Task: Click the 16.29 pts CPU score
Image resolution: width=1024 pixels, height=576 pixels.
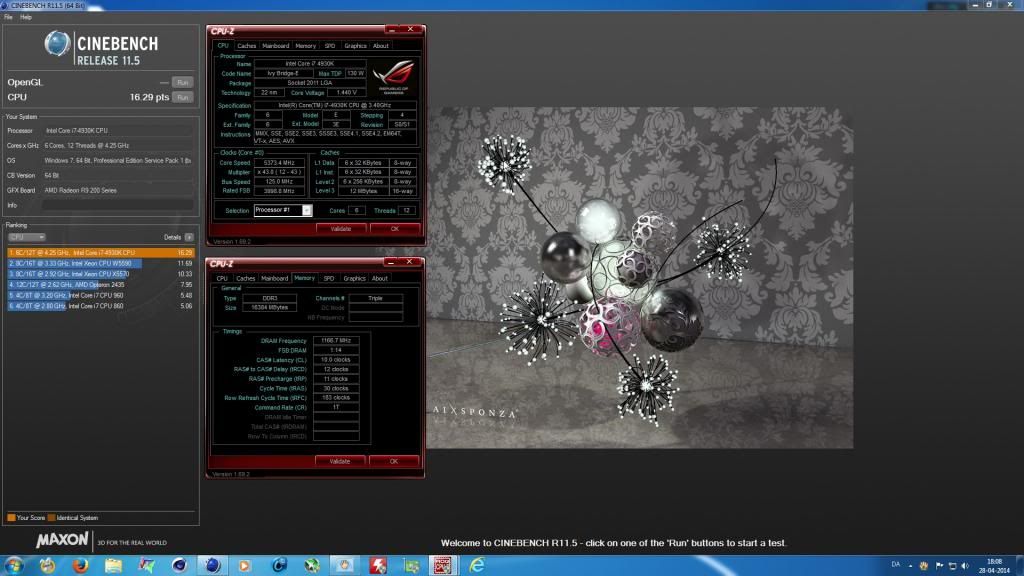Action: coord(149,97)
